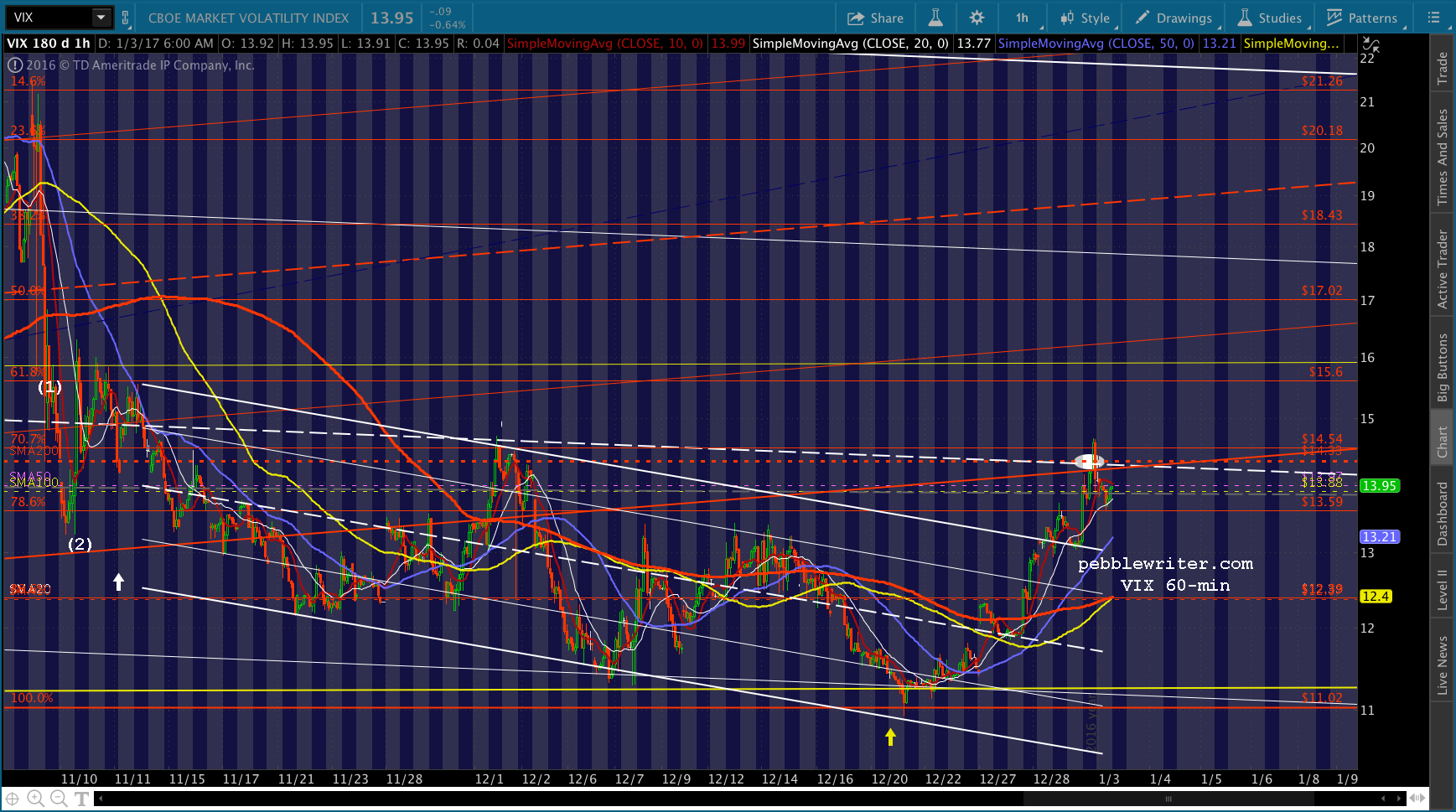Viewport: 1456px width, 812px height.
Task: Open the Patterns menu
Action: (x=1362, y=18)
